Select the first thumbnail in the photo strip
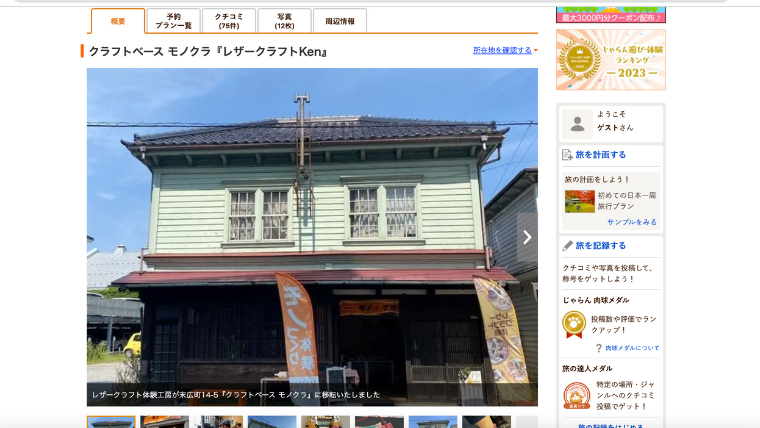The image size is (760, 428). [x=111, y=422]
